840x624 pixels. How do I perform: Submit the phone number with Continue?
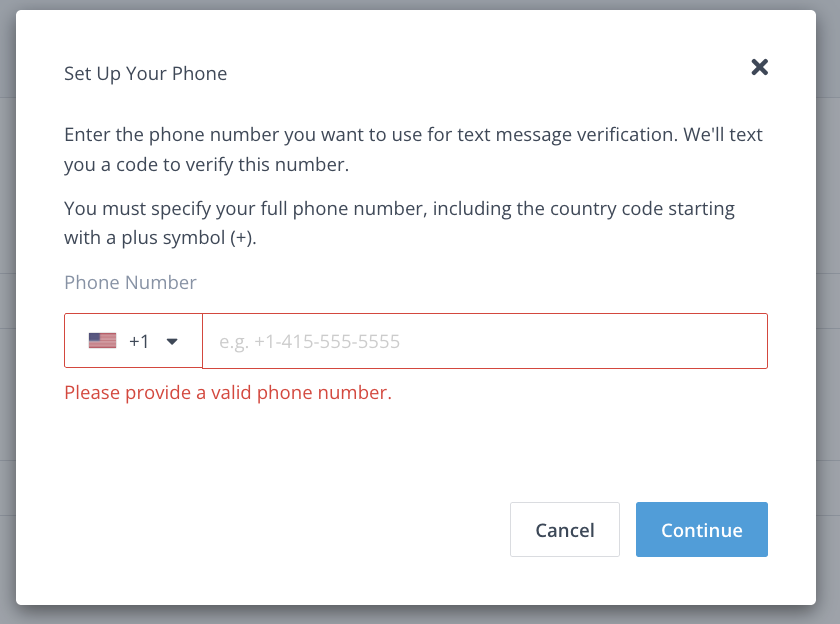(701, 530)
